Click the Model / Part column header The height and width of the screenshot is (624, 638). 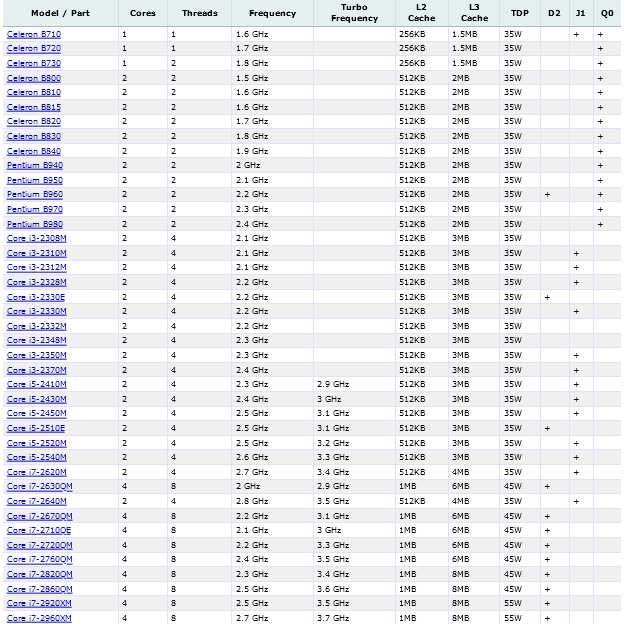point(60,13)
